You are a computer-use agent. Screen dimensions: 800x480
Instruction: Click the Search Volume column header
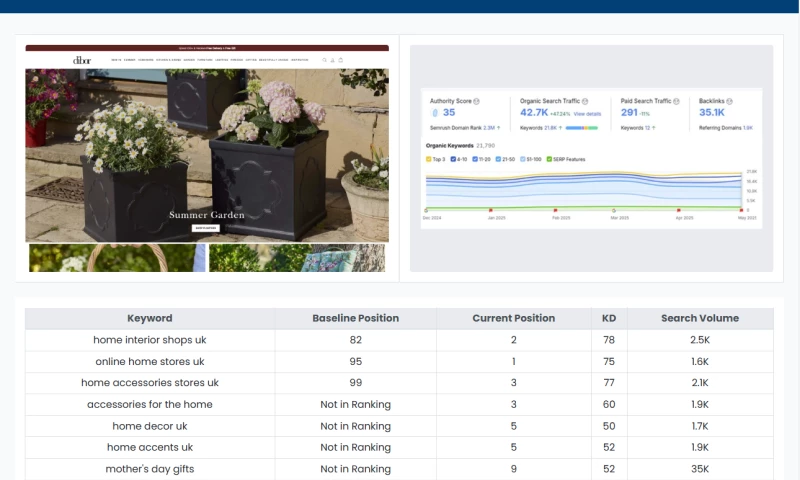click(699, 318)
